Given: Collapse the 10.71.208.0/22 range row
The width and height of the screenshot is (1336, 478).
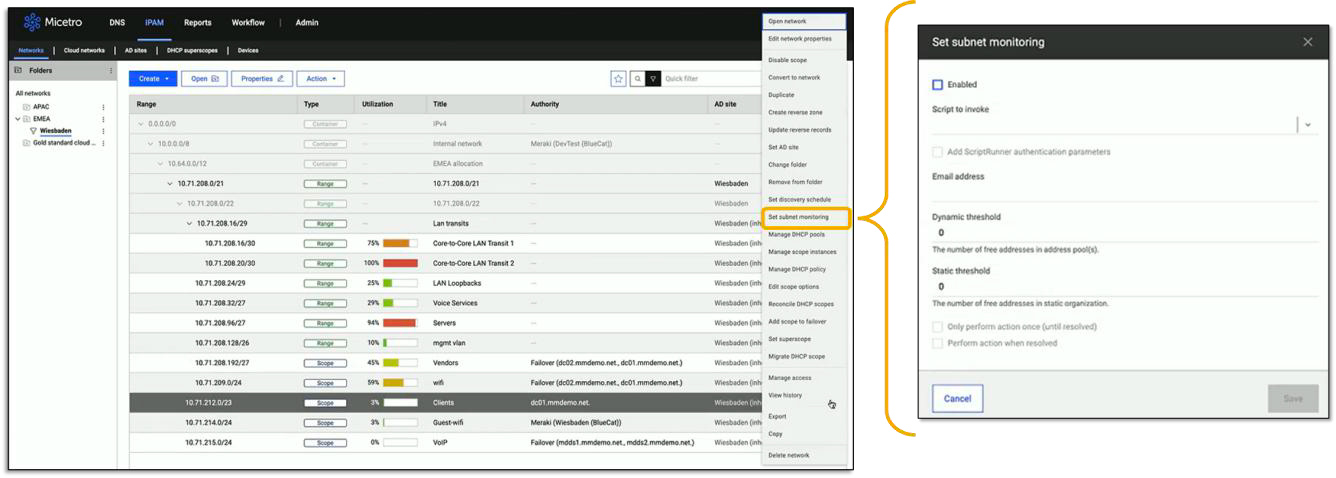Looking at the screenshot, I should coord(179,203).
